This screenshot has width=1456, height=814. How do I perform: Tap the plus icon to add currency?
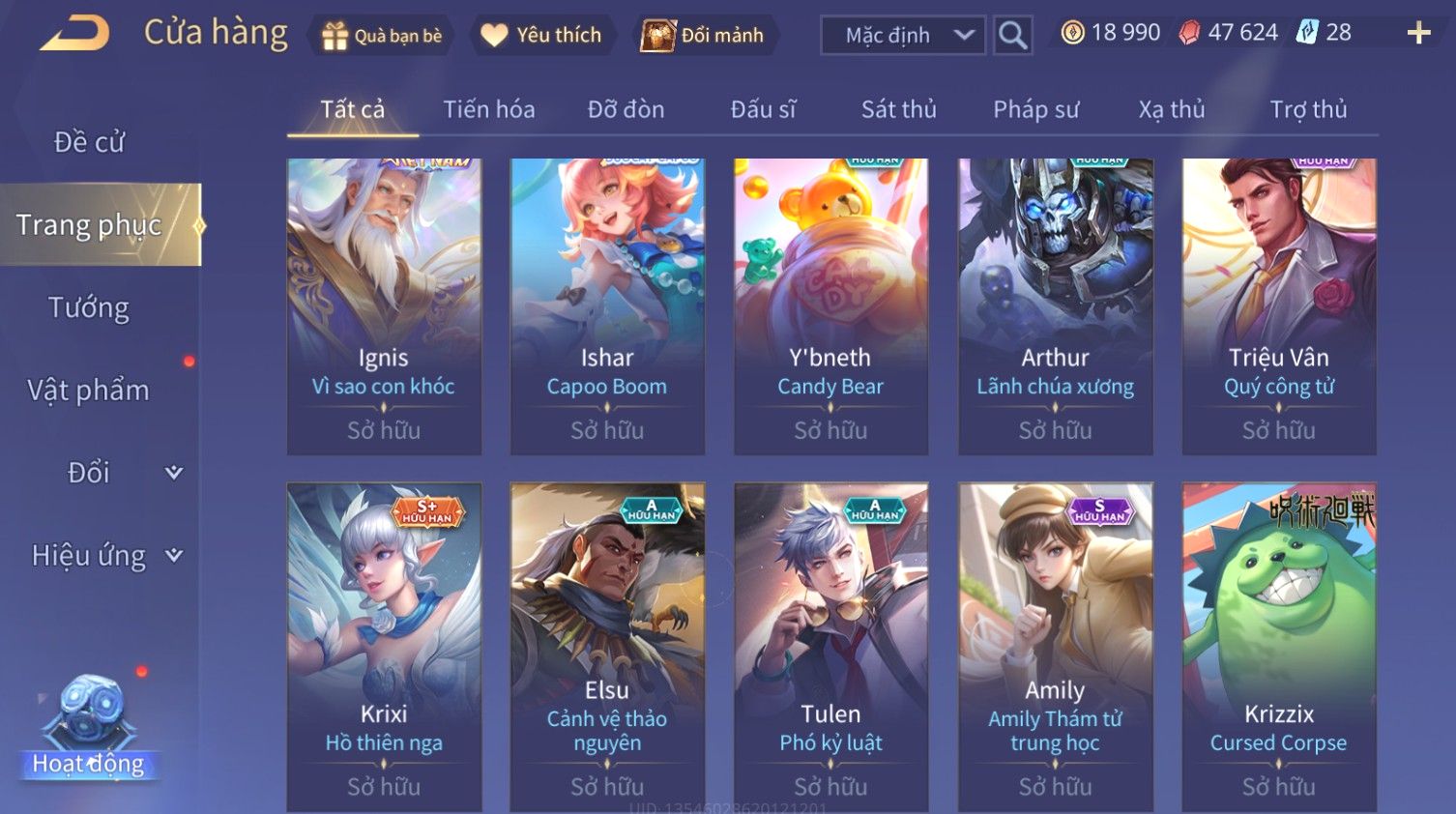1418,34
